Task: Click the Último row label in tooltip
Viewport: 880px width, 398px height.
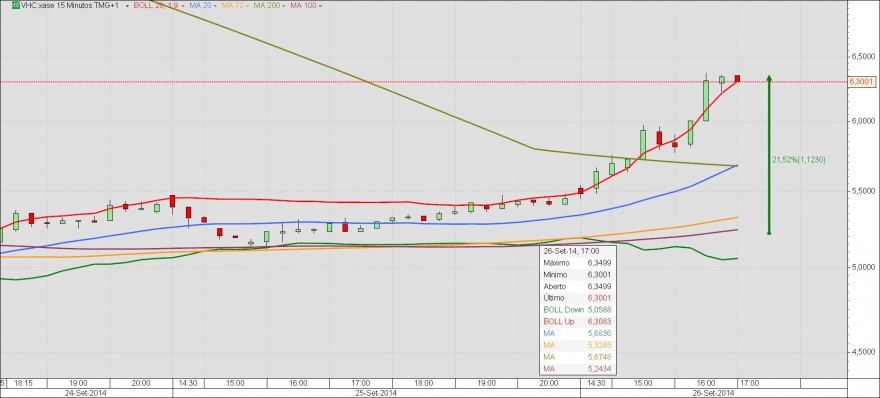Action: 554,298
